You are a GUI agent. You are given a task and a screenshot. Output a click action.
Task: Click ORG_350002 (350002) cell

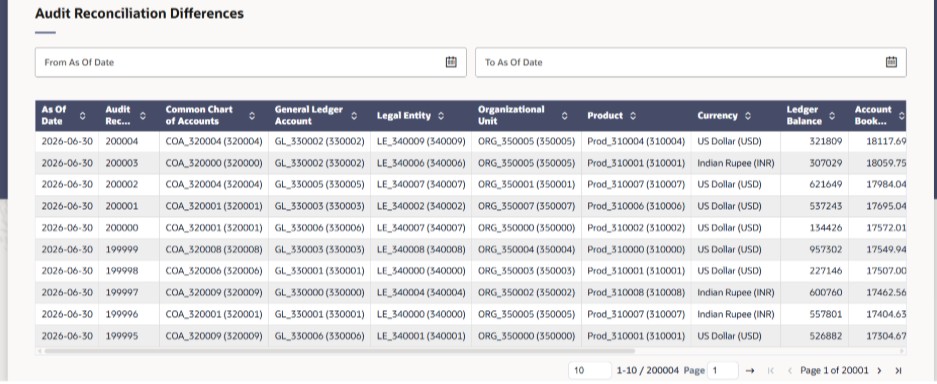click(x=526, y=292)
